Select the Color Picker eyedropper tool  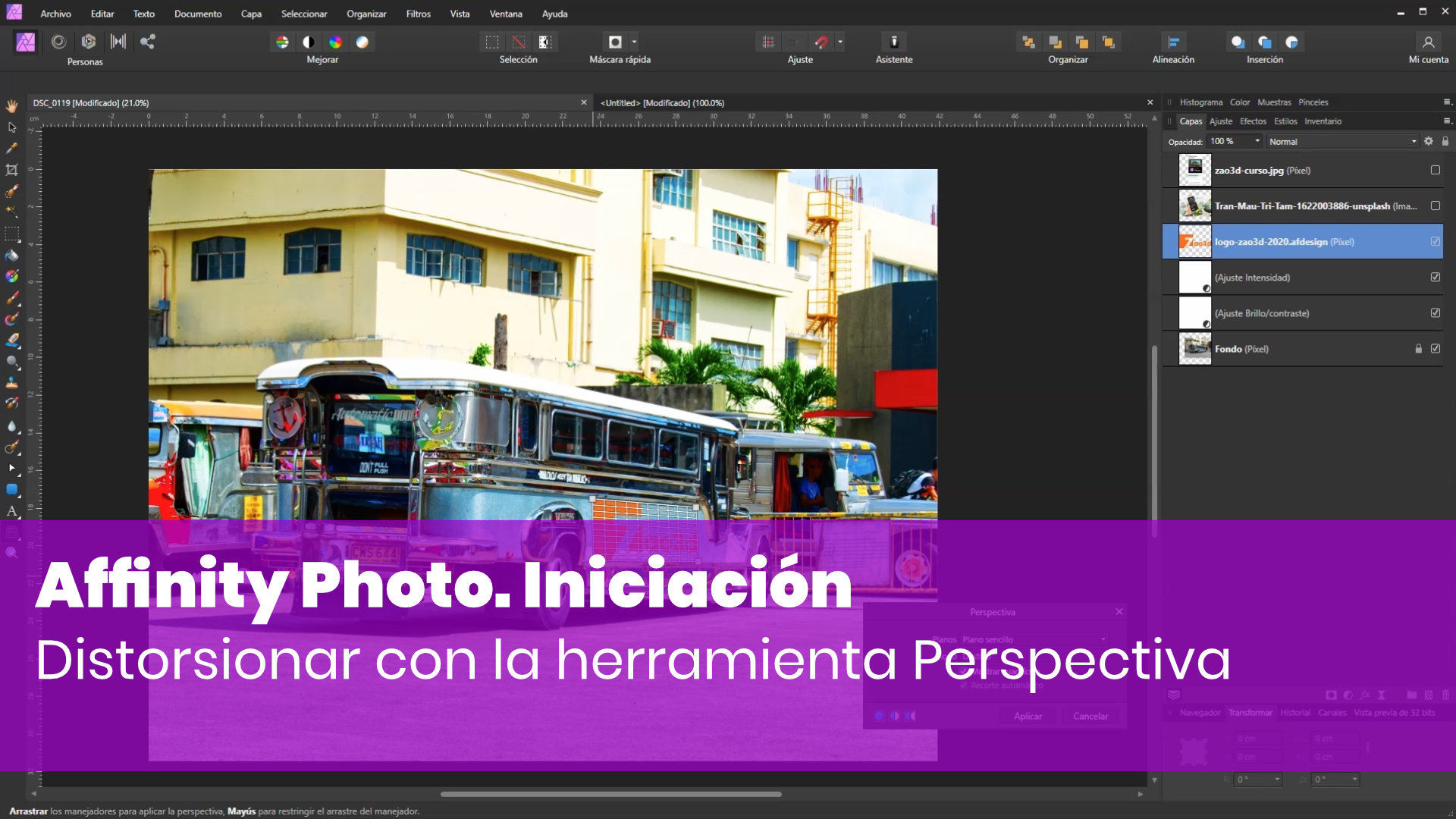point(11,149)
